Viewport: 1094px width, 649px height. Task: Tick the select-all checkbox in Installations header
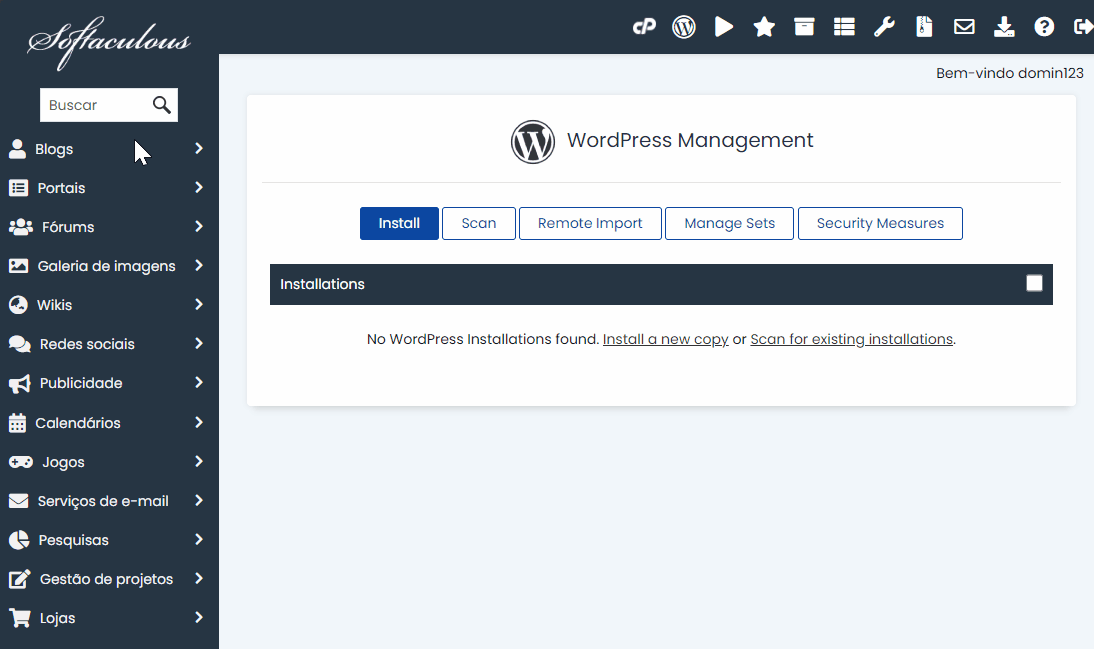point(1035,283)
